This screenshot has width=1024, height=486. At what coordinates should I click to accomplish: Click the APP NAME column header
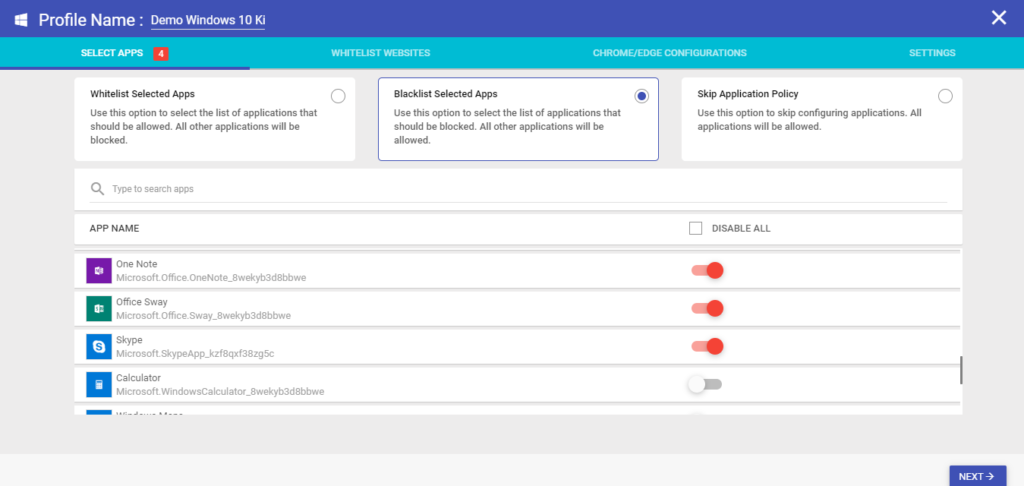114,229
